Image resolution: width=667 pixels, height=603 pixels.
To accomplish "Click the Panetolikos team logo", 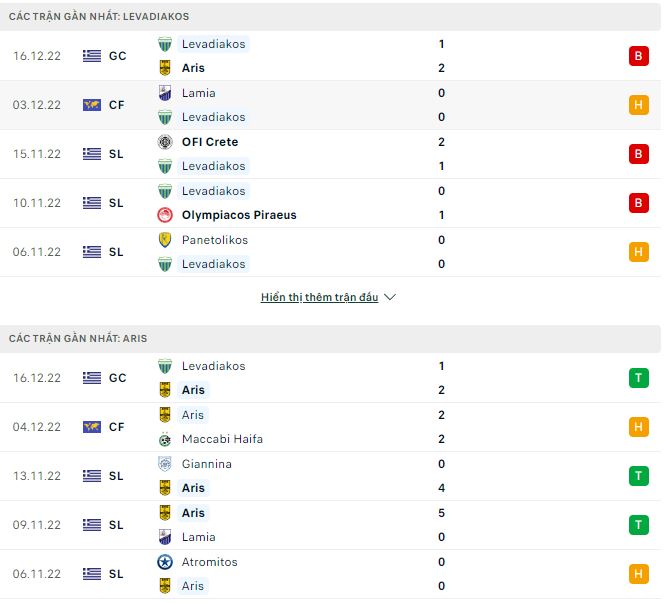I will pos(165,240).
